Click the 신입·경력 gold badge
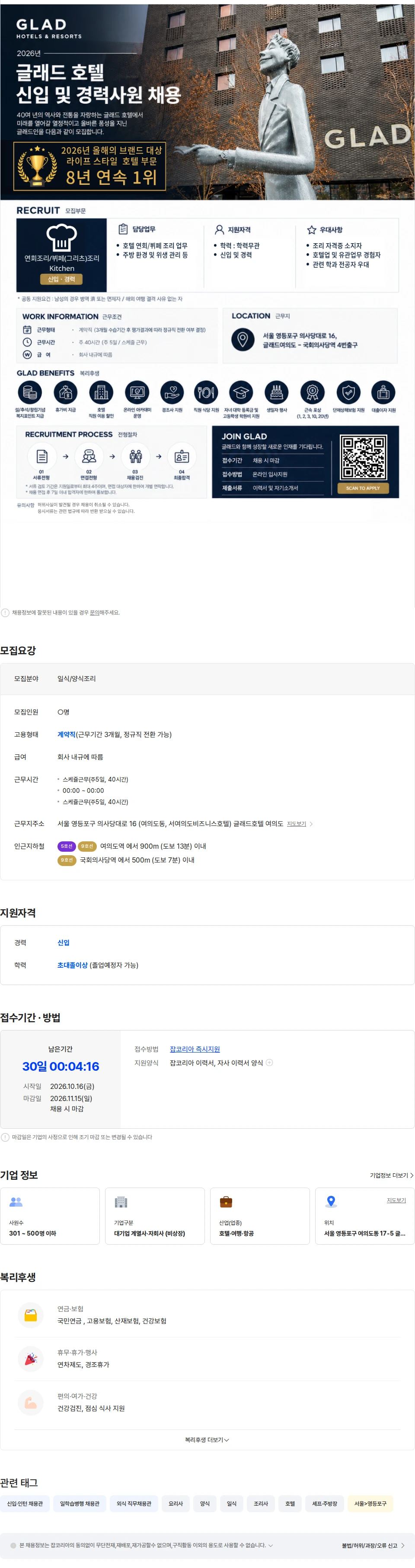415x1568 pixels. point(61,279)
